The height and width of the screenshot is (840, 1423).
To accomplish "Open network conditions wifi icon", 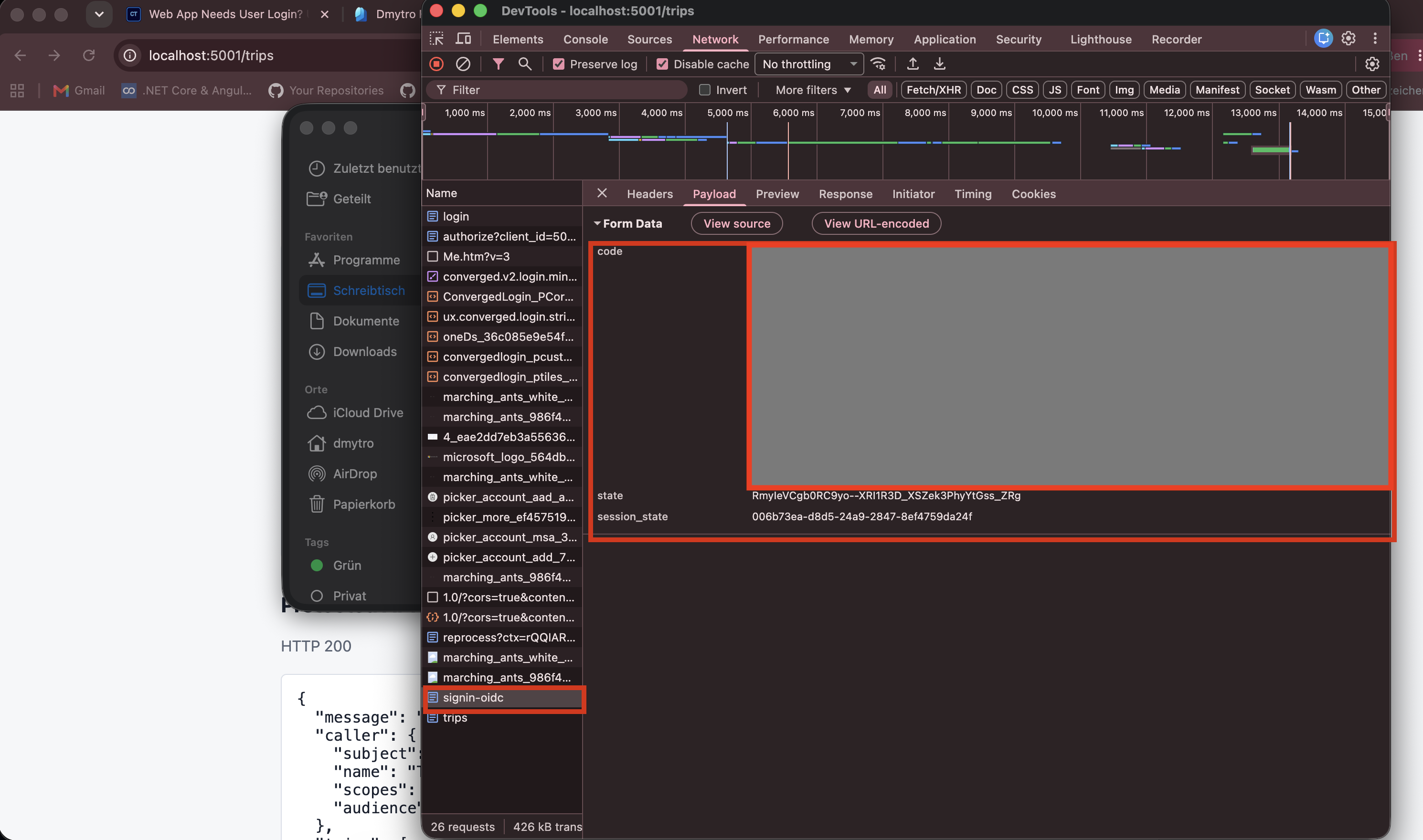I will pyautogui.click(x=878, y=64).
